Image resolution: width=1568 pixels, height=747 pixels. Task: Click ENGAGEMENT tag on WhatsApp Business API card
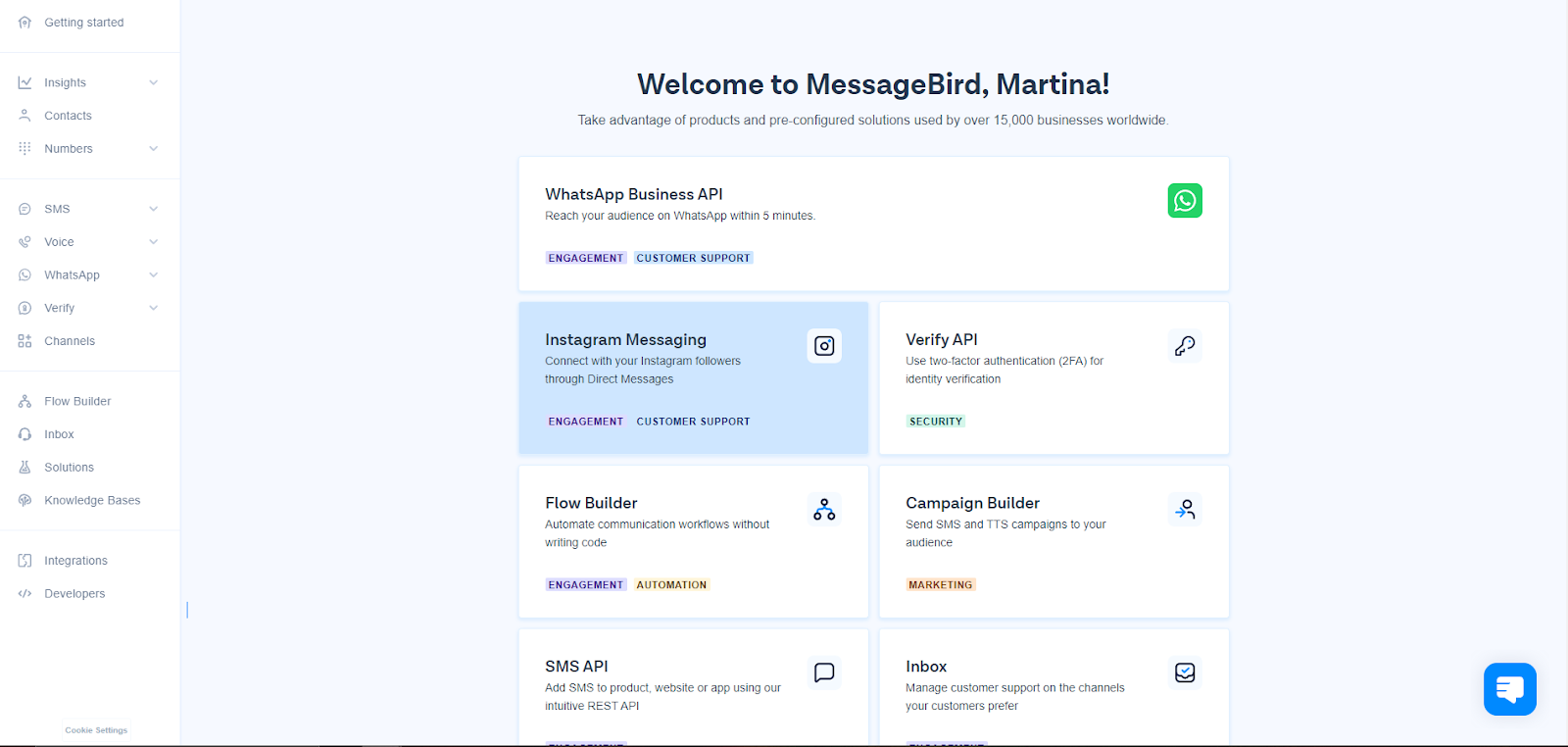pyautogui.click(x=586, y=258)
